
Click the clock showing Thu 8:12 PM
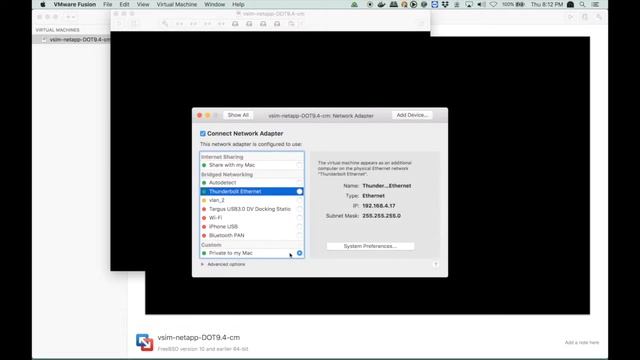click(x=547, y=4)
